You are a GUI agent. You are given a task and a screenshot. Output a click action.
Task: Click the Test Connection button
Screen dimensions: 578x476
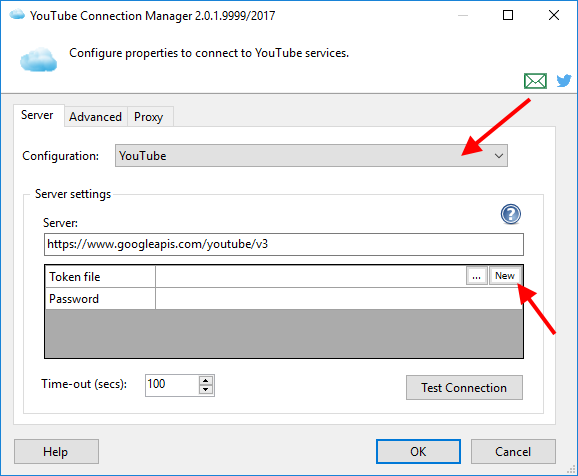(464, 388)
